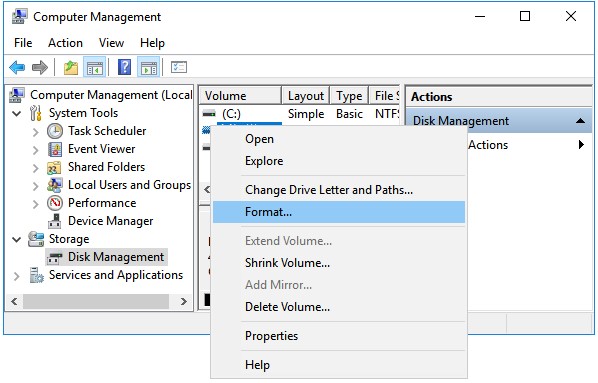The width and height of the screenshot is (598, 383).
Task: Click the 'Simple' layout cell for C:
Action: 306,114
